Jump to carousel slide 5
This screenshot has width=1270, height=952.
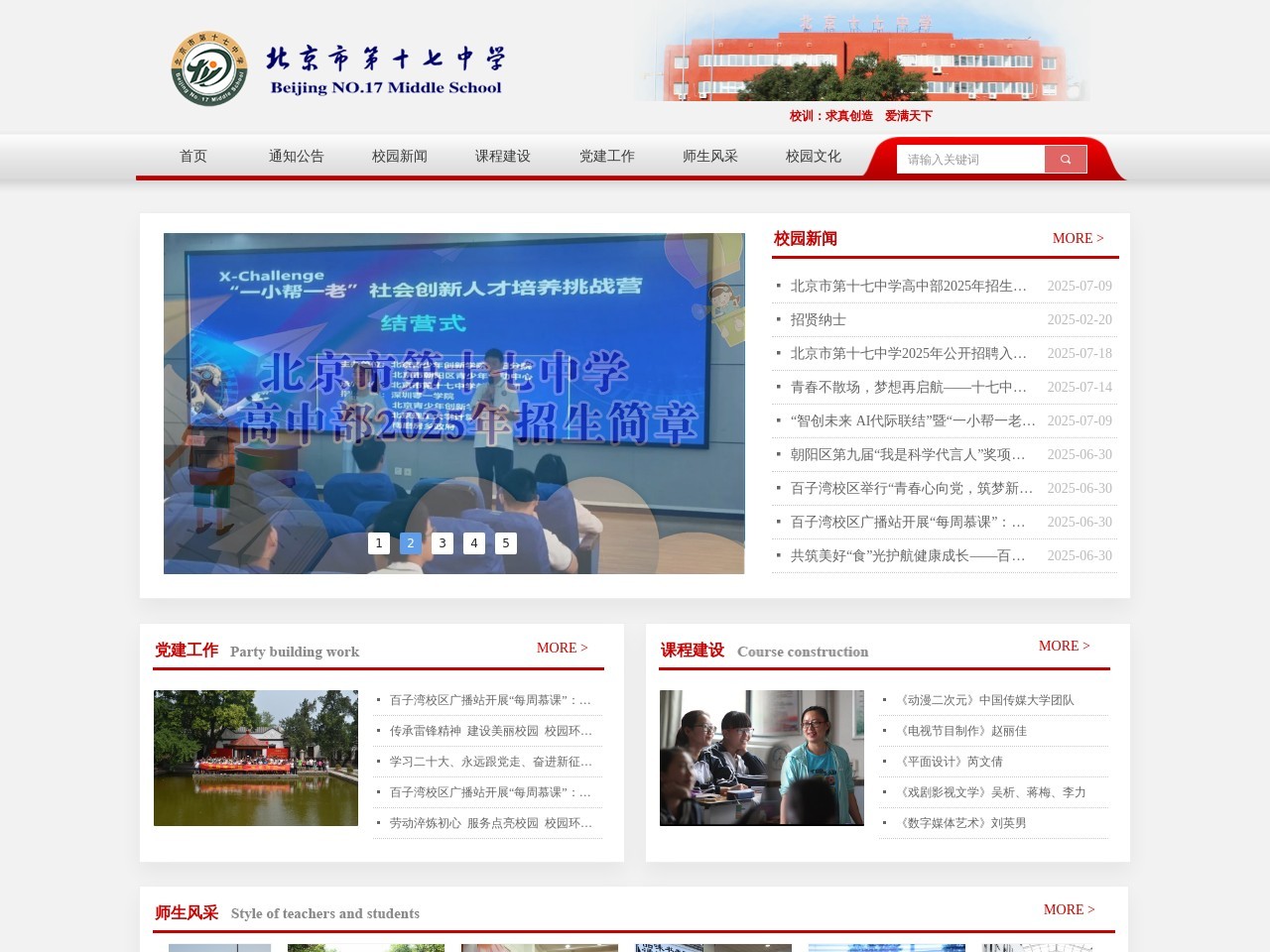pos(506,543)
